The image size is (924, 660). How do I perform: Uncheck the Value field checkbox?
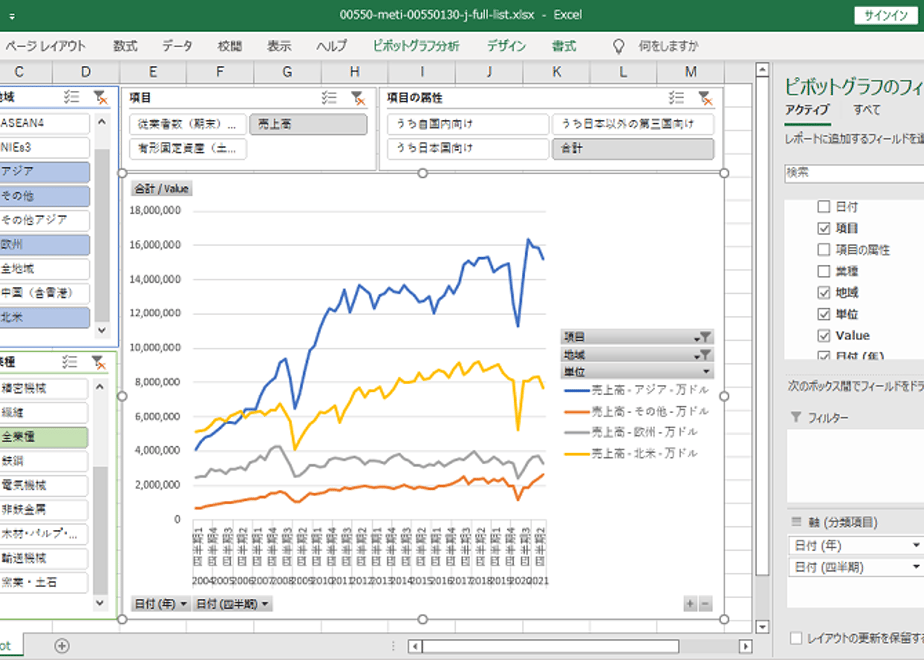pyautogui.click(x=824, y=335)
